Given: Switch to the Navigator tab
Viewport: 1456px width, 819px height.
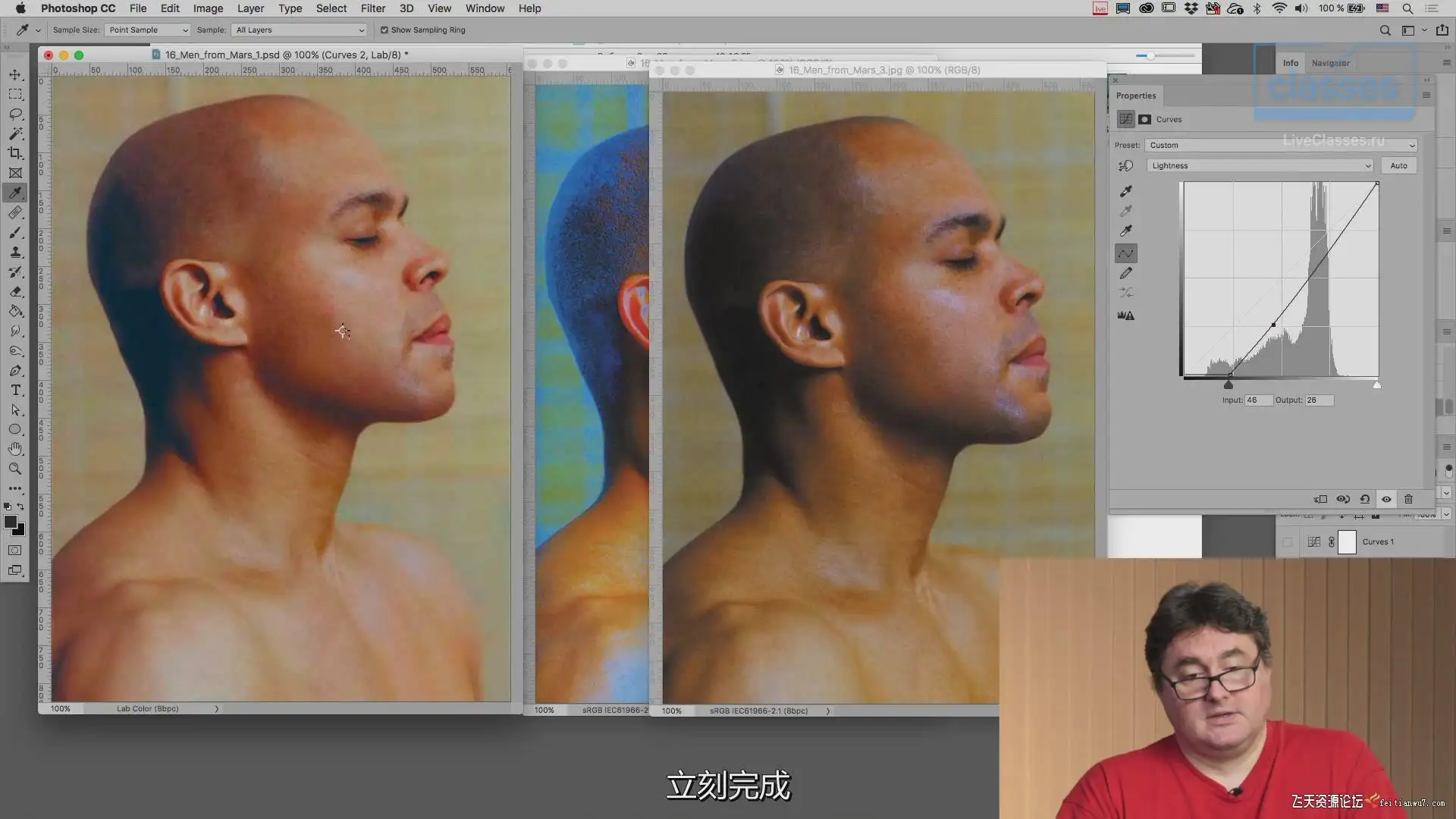Looking at the screenshot, I should pyautogui.click(x=1330, y=63).
